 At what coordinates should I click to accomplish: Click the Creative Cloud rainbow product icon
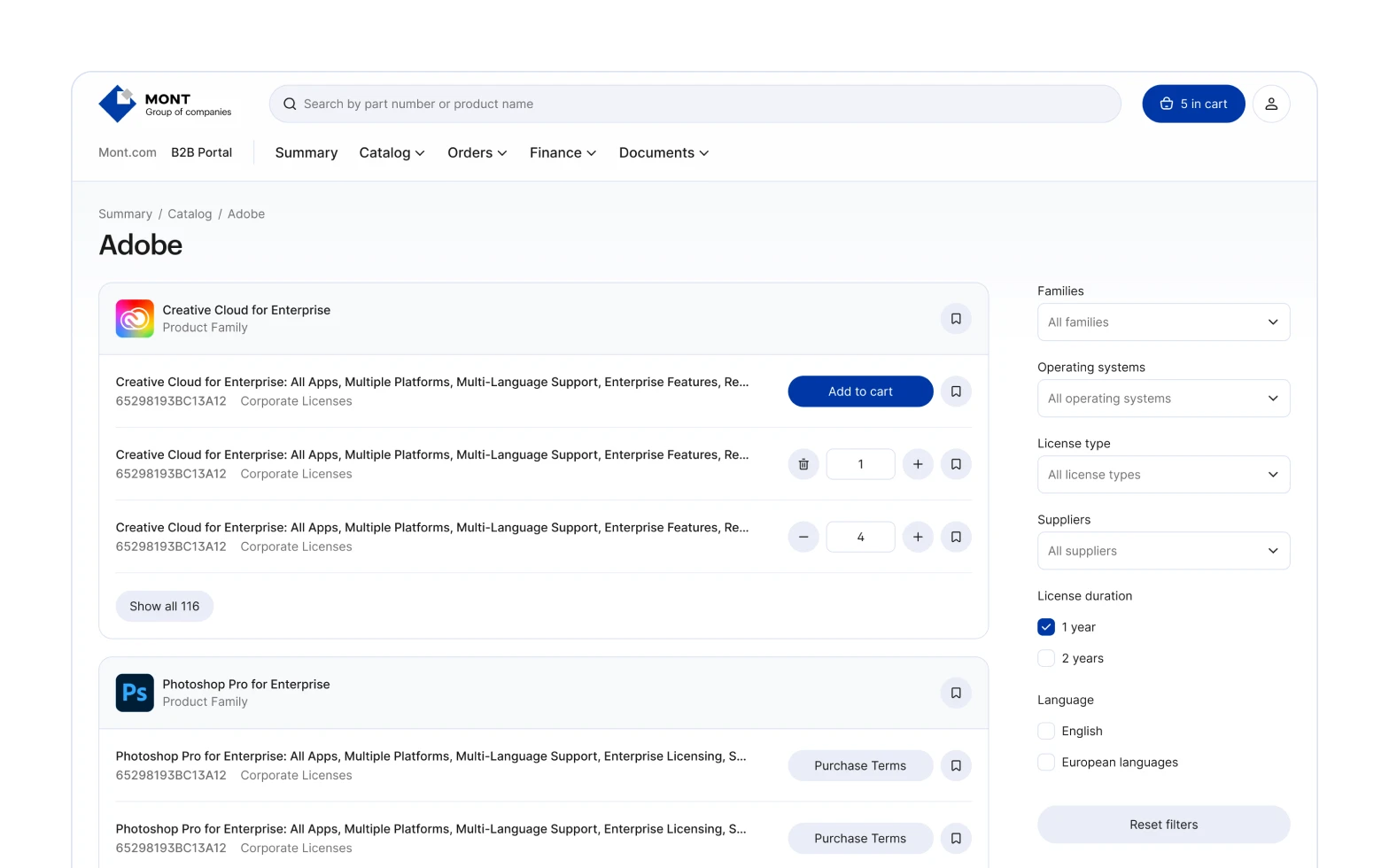pyautogui.click(x=135, y=319)
